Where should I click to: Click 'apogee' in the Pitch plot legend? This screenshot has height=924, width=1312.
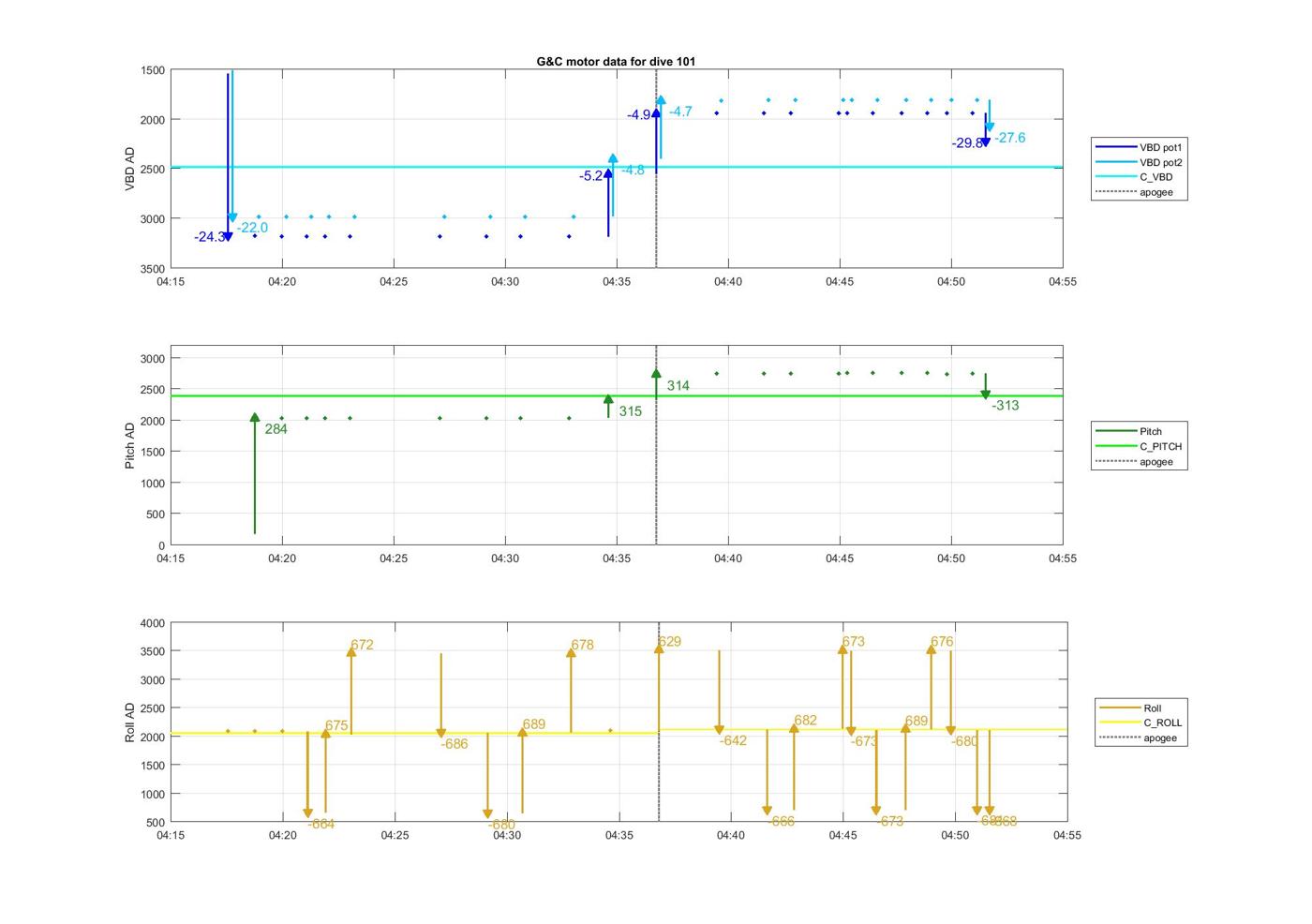(x=1155, y=462)
